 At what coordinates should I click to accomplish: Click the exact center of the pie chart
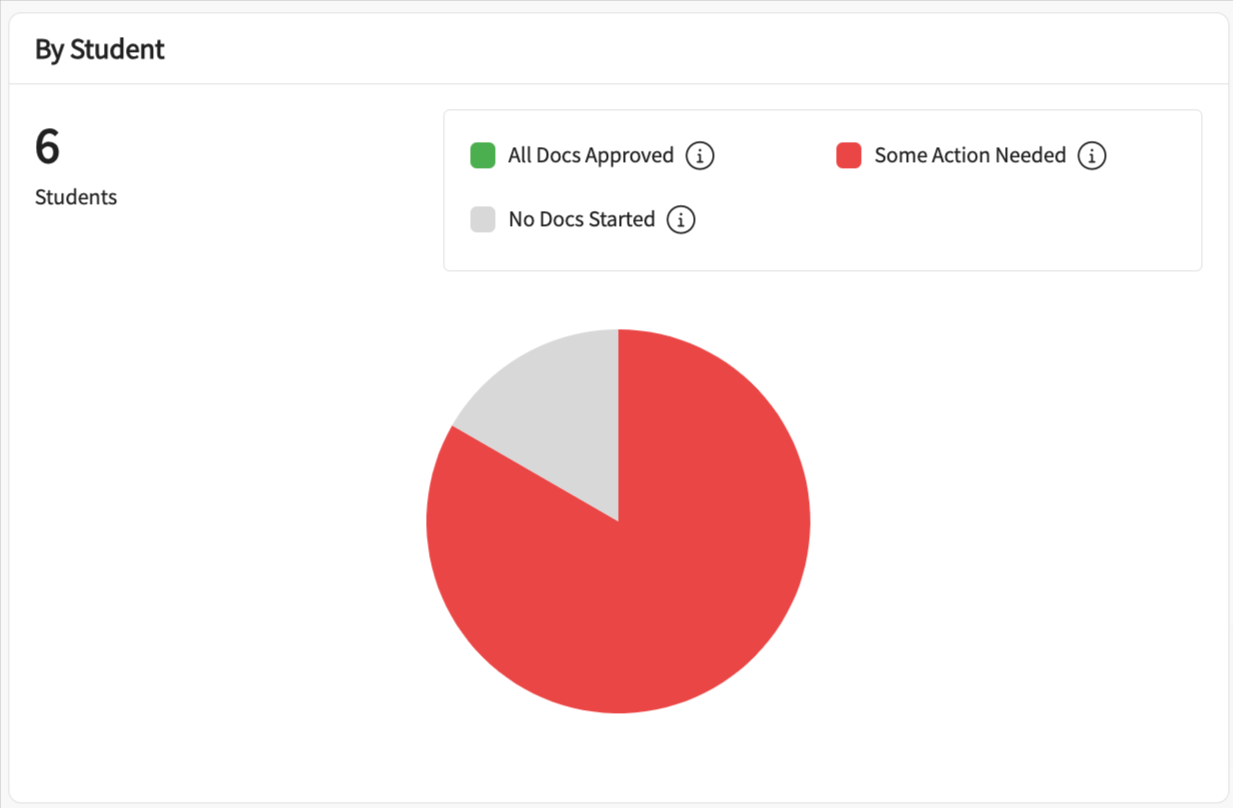click(618, 521)
